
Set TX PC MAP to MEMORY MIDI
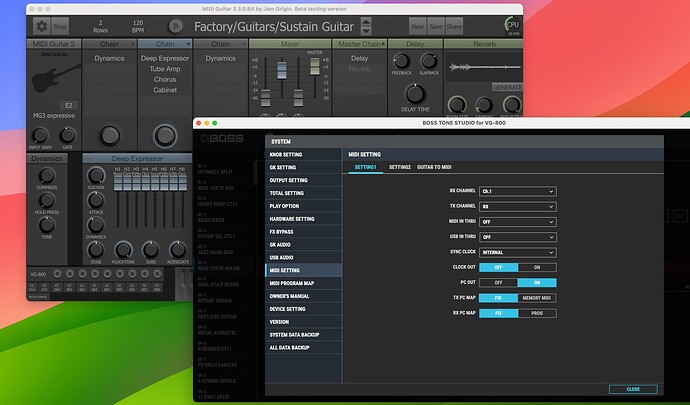(537, 298)
